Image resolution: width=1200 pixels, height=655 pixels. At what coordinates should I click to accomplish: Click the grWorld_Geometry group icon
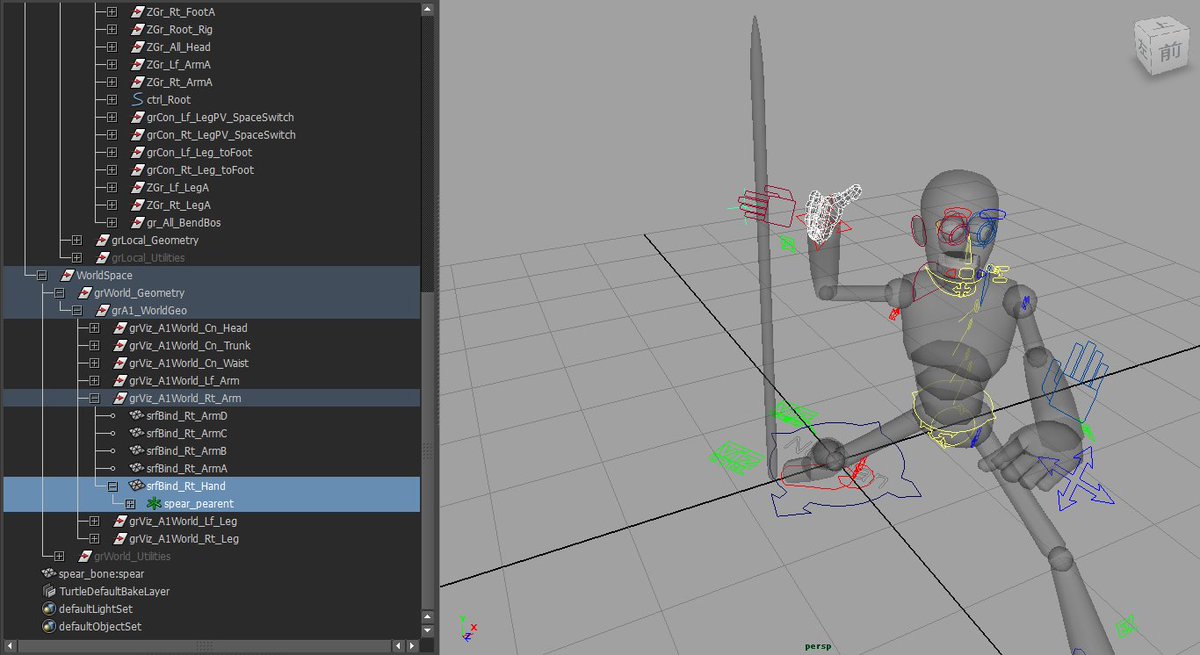pyautogui.click(x=84, y=293)
